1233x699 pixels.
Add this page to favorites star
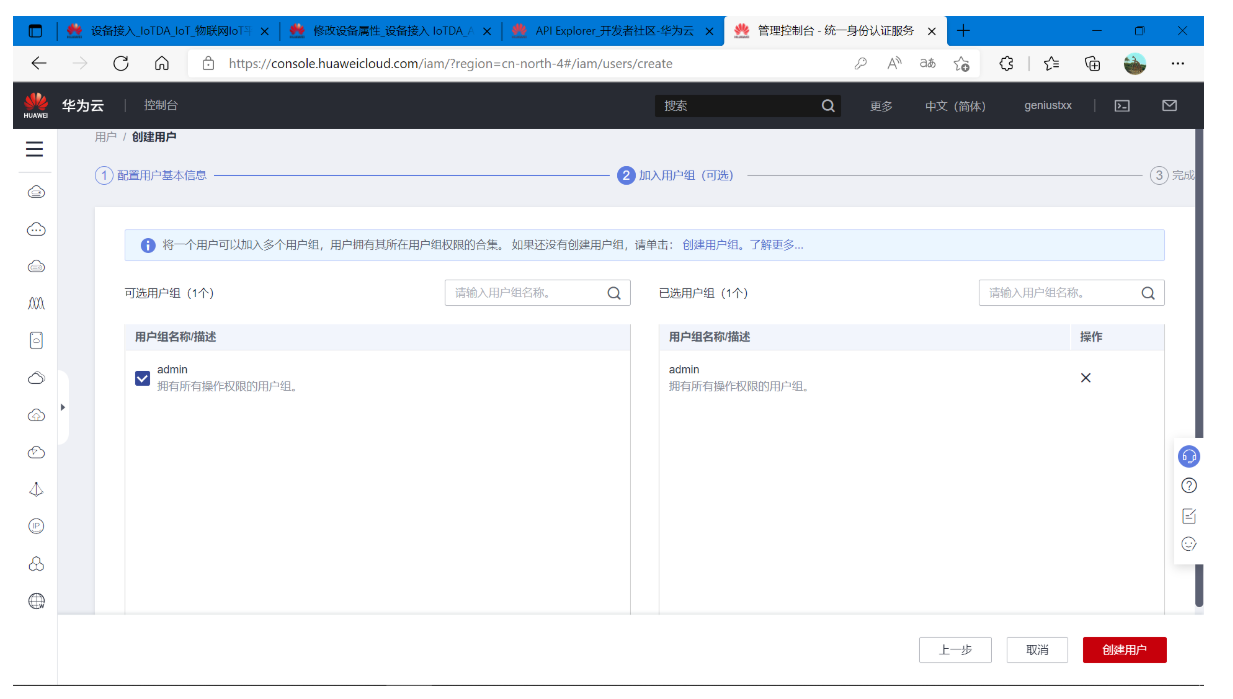pyautogui.click(x=962, y=63)
